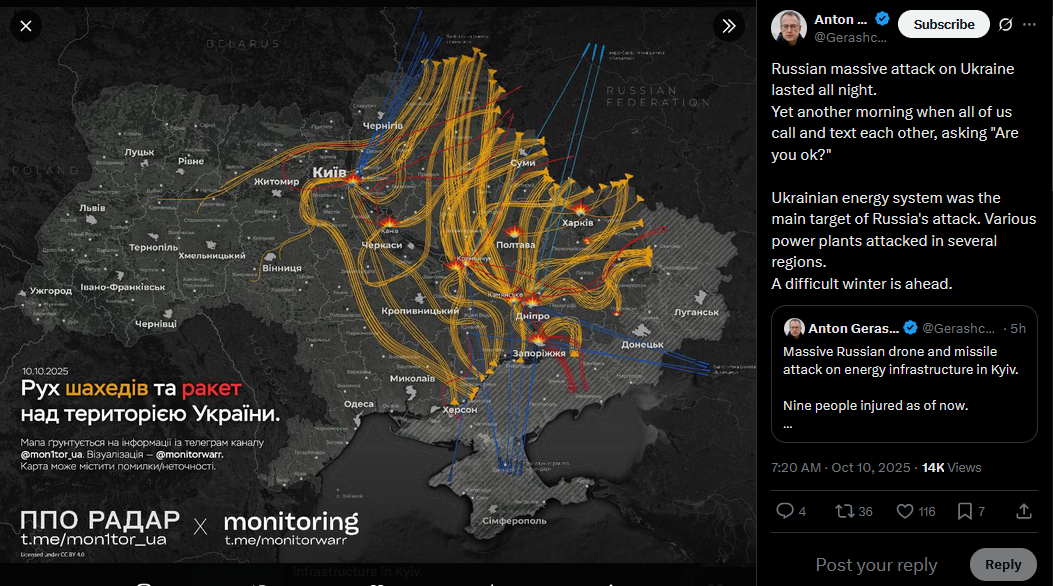Click the 10.10.2025 date on image
This screenshot has height=586, width=1053.
click(x=45, y=371)
